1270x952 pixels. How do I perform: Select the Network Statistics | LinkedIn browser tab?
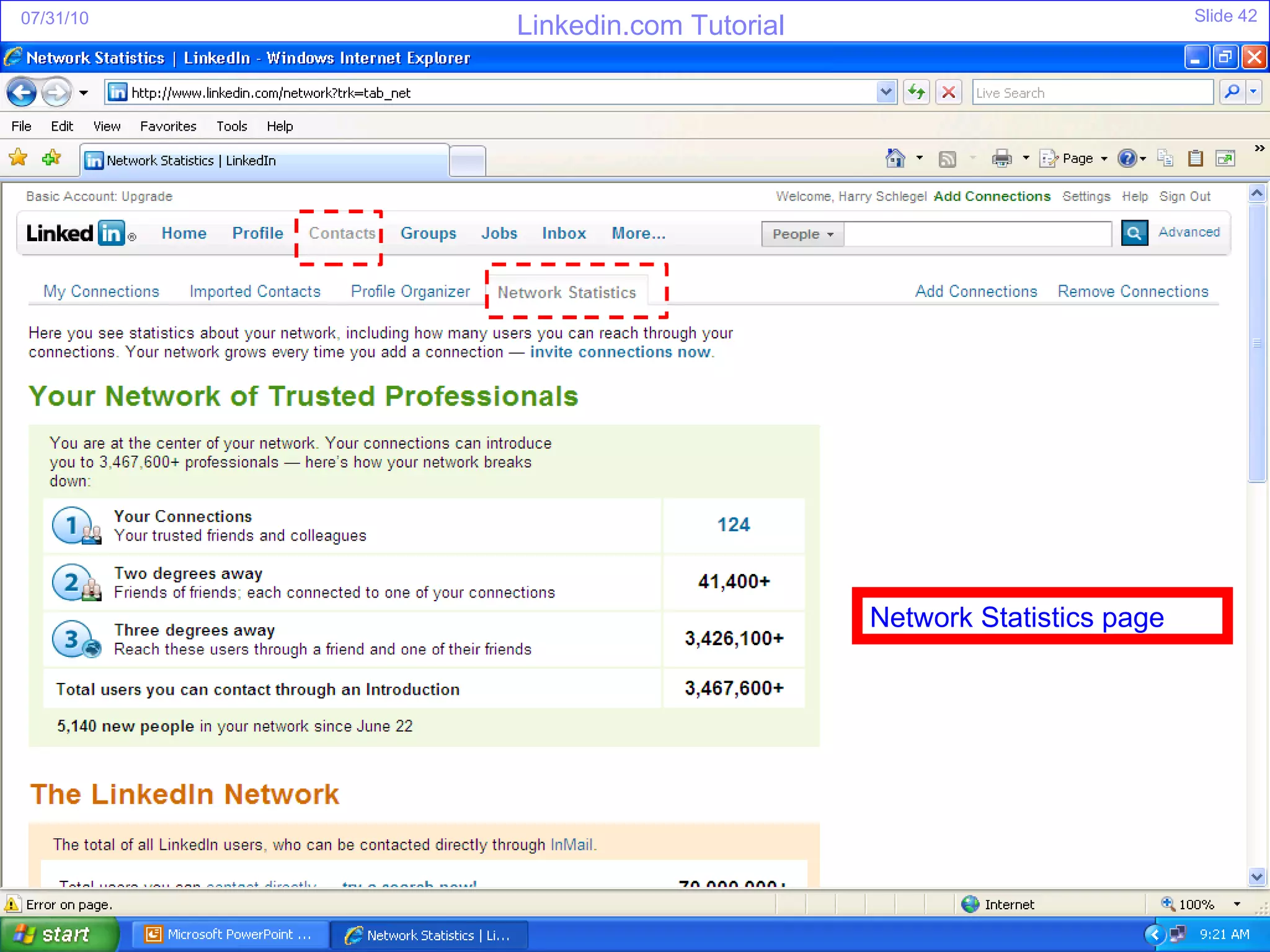264,161
